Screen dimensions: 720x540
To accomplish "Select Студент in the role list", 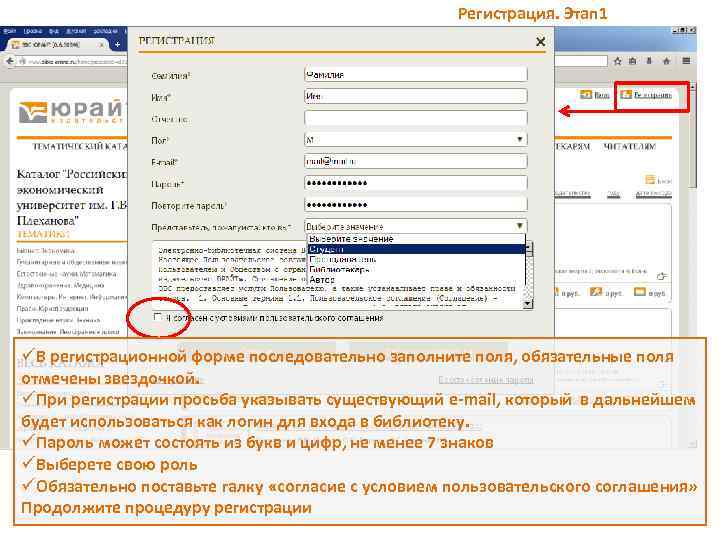I will pos(416,249).
